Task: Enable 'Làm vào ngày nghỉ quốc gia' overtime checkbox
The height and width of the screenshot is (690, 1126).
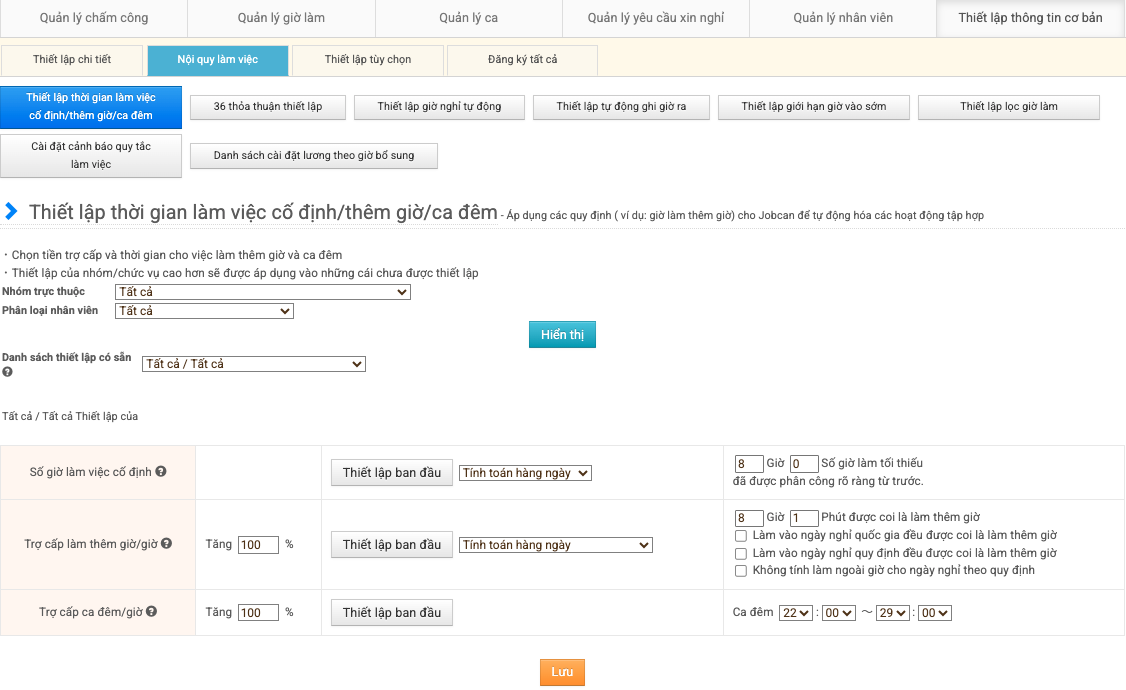Action: pyautogui.click(x=741, y=536)
